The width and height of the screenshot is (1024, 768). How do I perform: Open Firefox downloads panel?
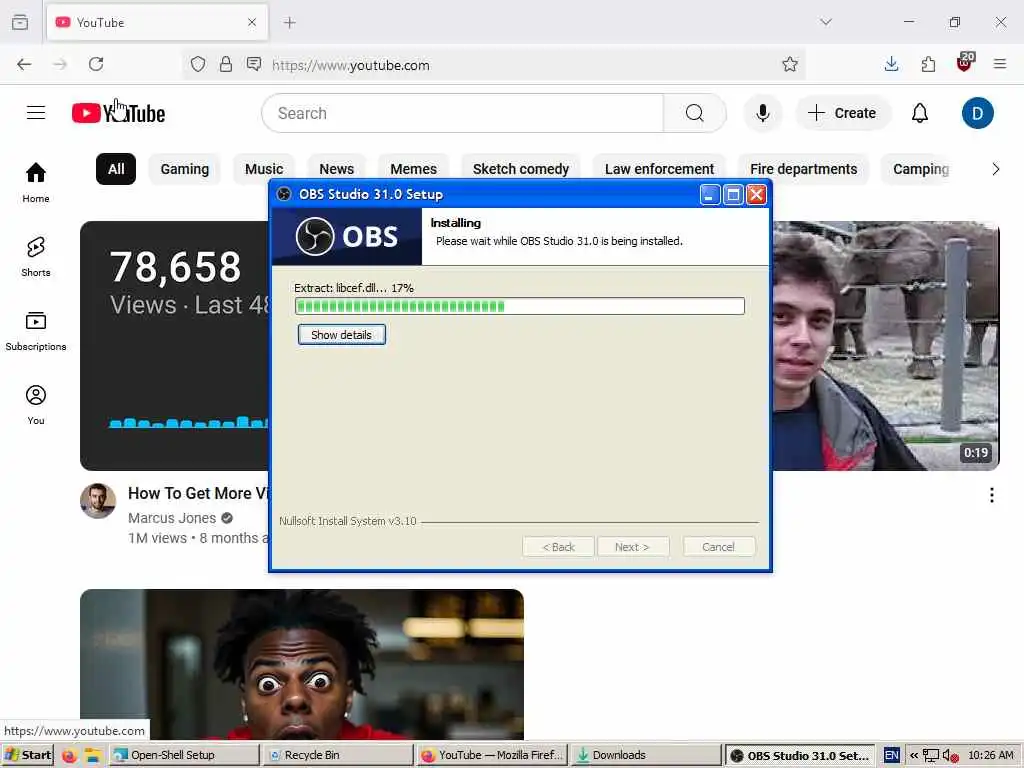(891, 64)
